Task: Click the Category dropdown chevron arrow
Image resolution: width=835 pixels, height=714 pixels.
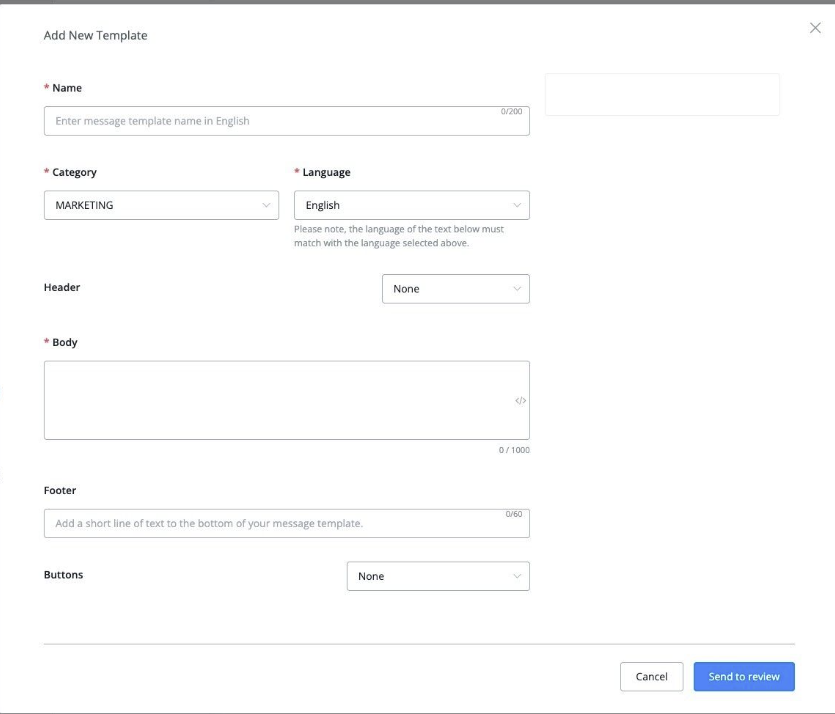Action: 266,205
